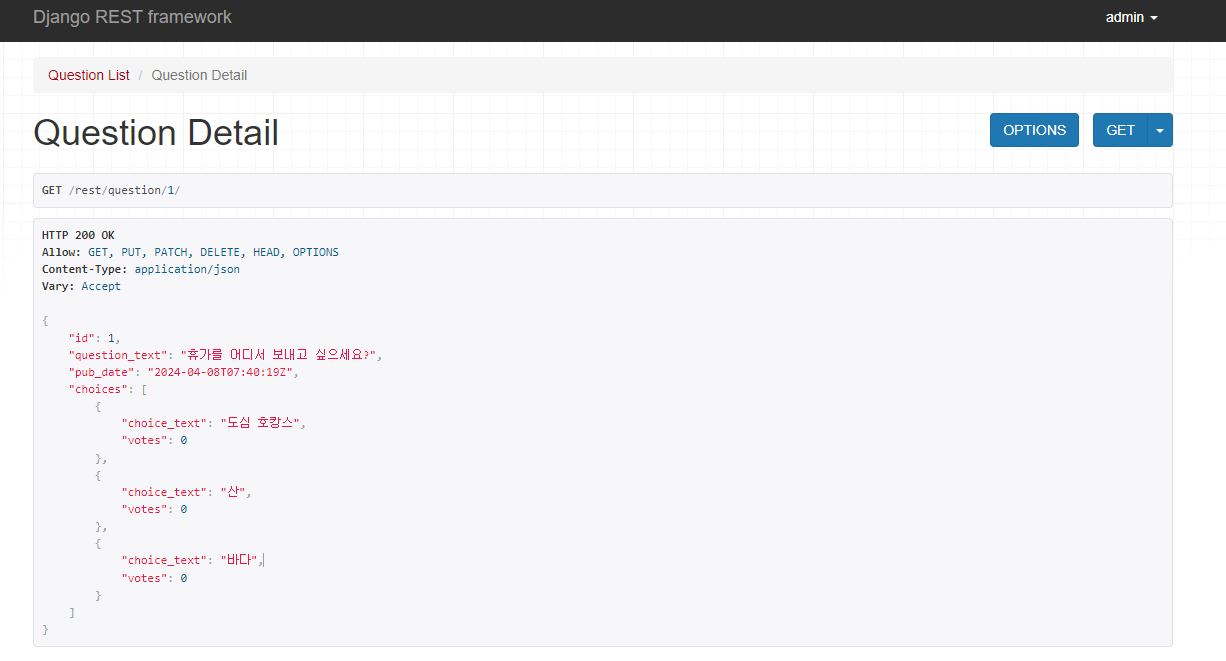Open the admin user dropdown
Screen dimensions: 1226x661
(1131, 17)
